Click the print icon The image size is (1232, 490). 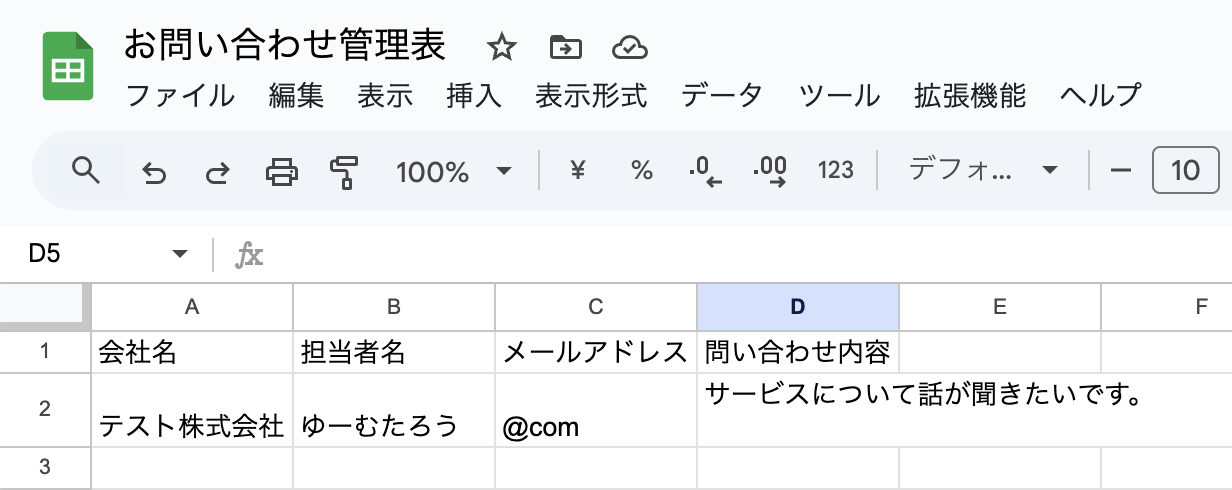click(x=281, y=172)
